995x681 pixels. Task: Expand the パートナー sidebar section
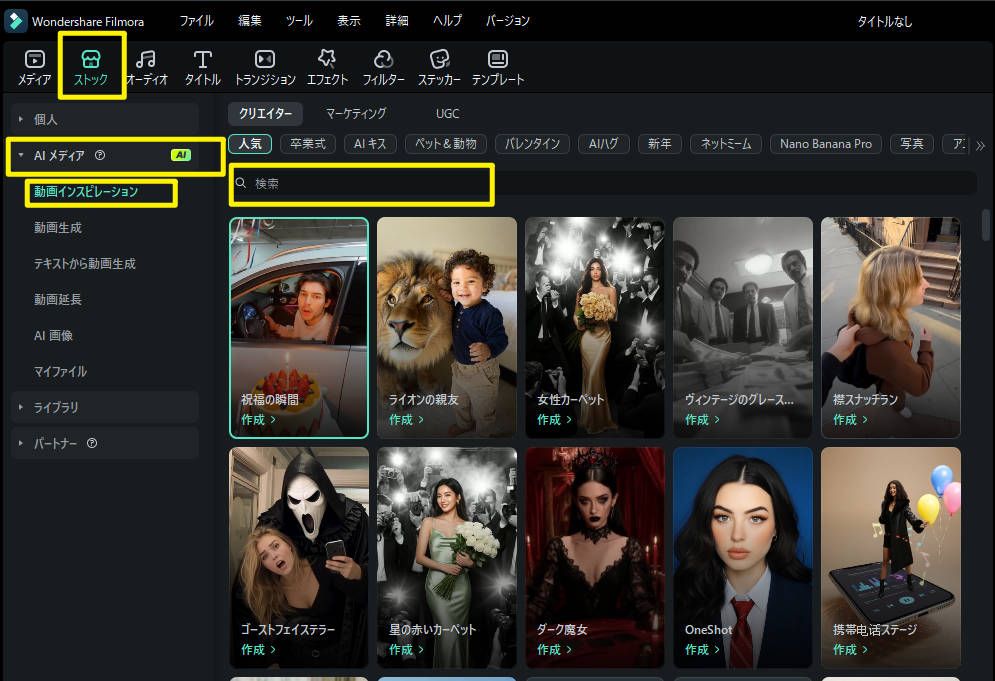[22, 443]
